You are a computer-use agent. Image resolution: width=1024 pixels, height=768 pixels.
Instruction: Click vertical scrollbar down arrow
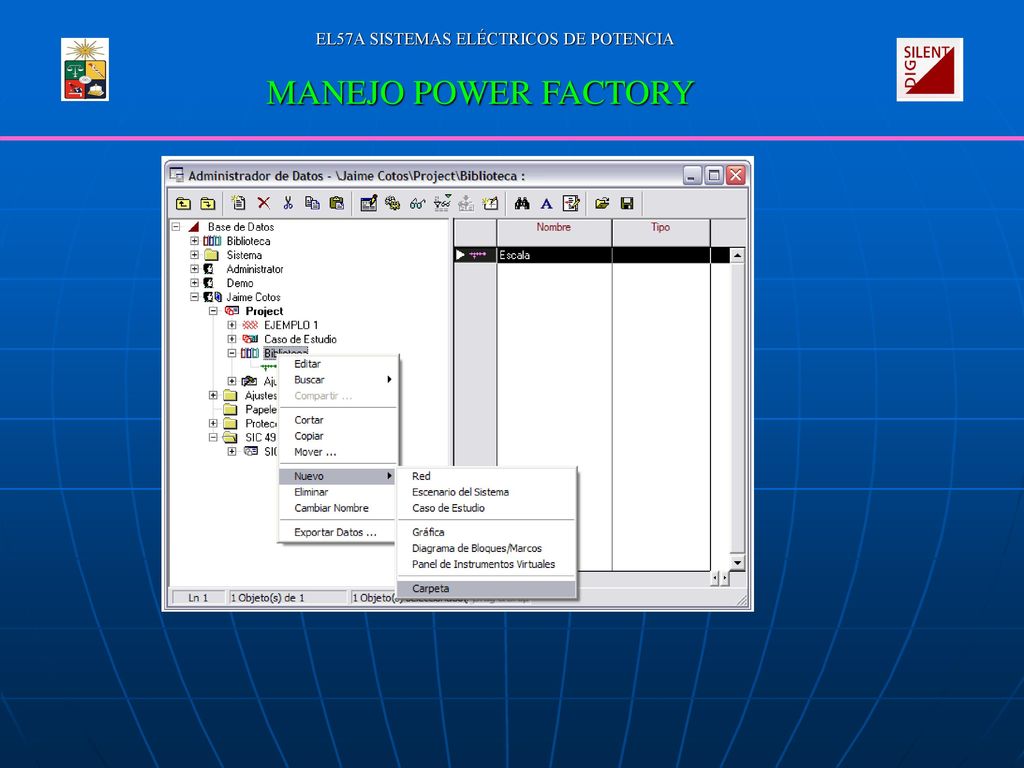pyautogui.click(x=737, y=562)
